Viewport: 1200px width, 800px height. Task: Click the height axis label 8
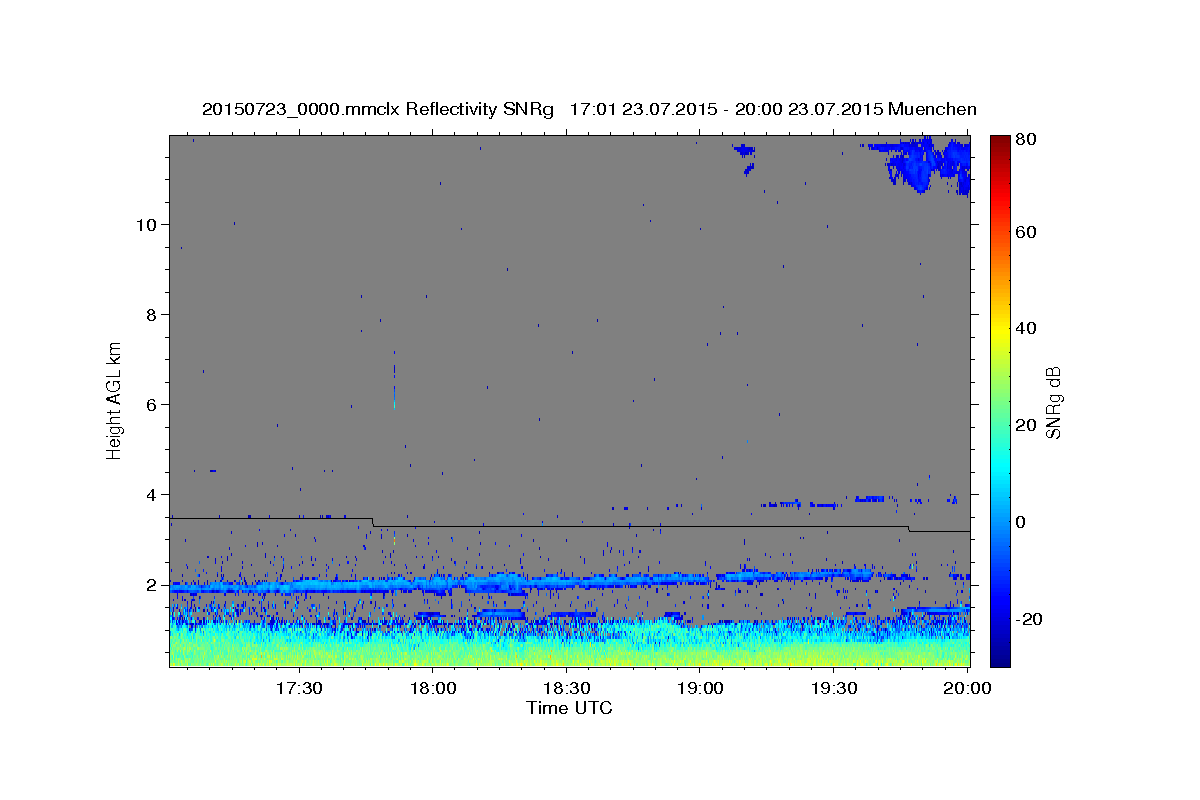[152, 315]
